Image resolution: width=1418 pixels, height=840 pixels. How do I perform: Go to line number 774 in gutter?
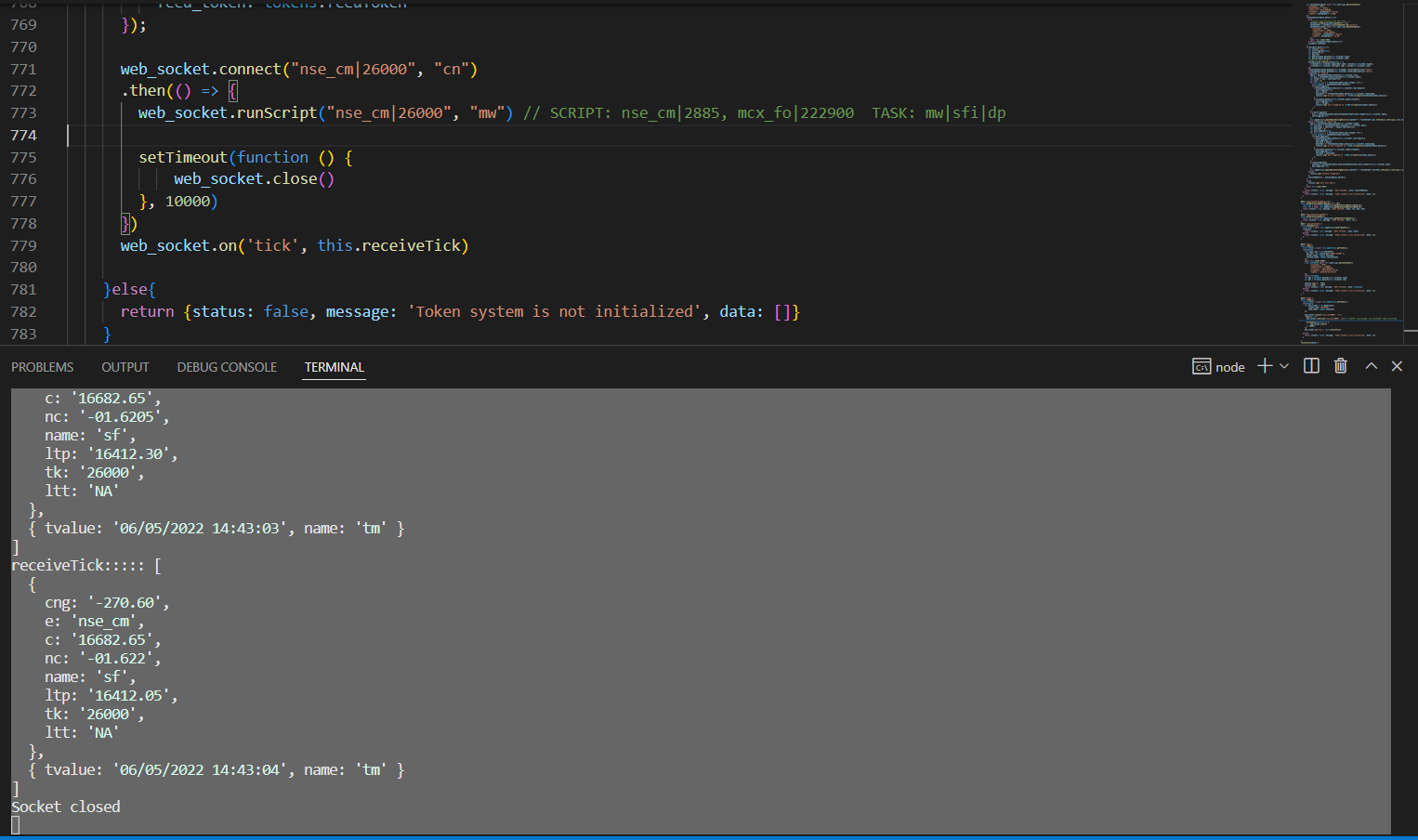24,135
